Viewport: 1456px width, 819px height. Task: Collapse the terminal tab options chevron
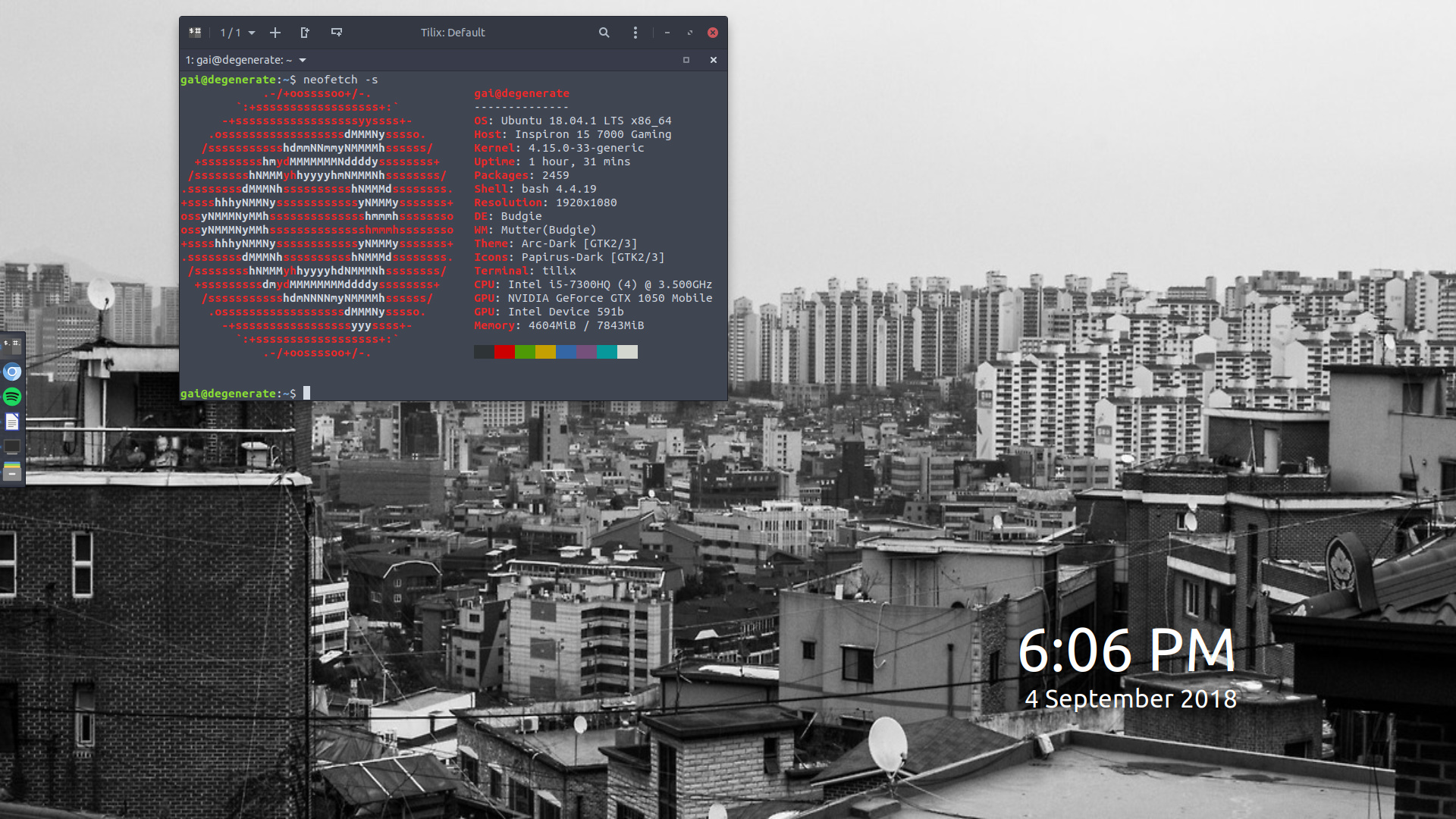tap(302, 60)
